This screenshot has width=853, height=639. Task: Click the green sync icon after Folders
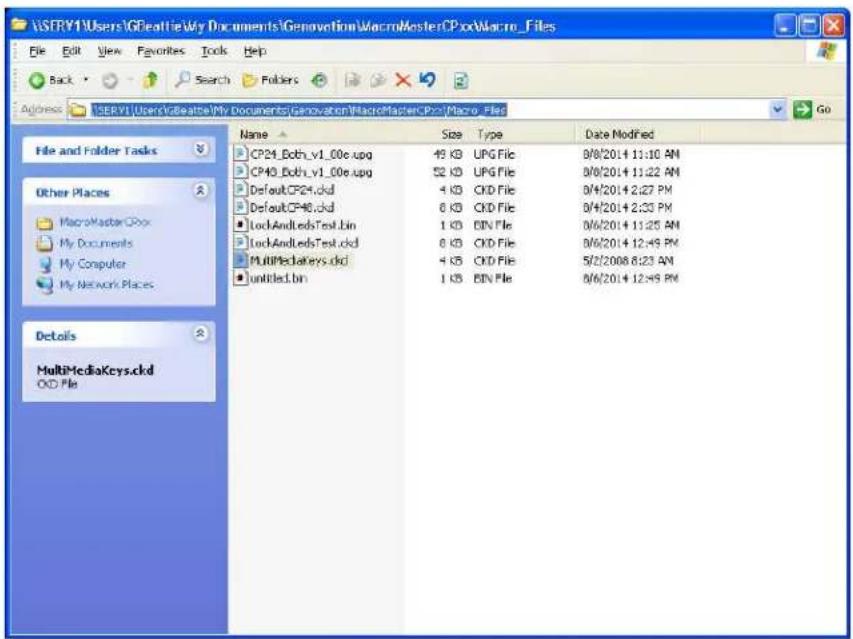coord(319,80)
